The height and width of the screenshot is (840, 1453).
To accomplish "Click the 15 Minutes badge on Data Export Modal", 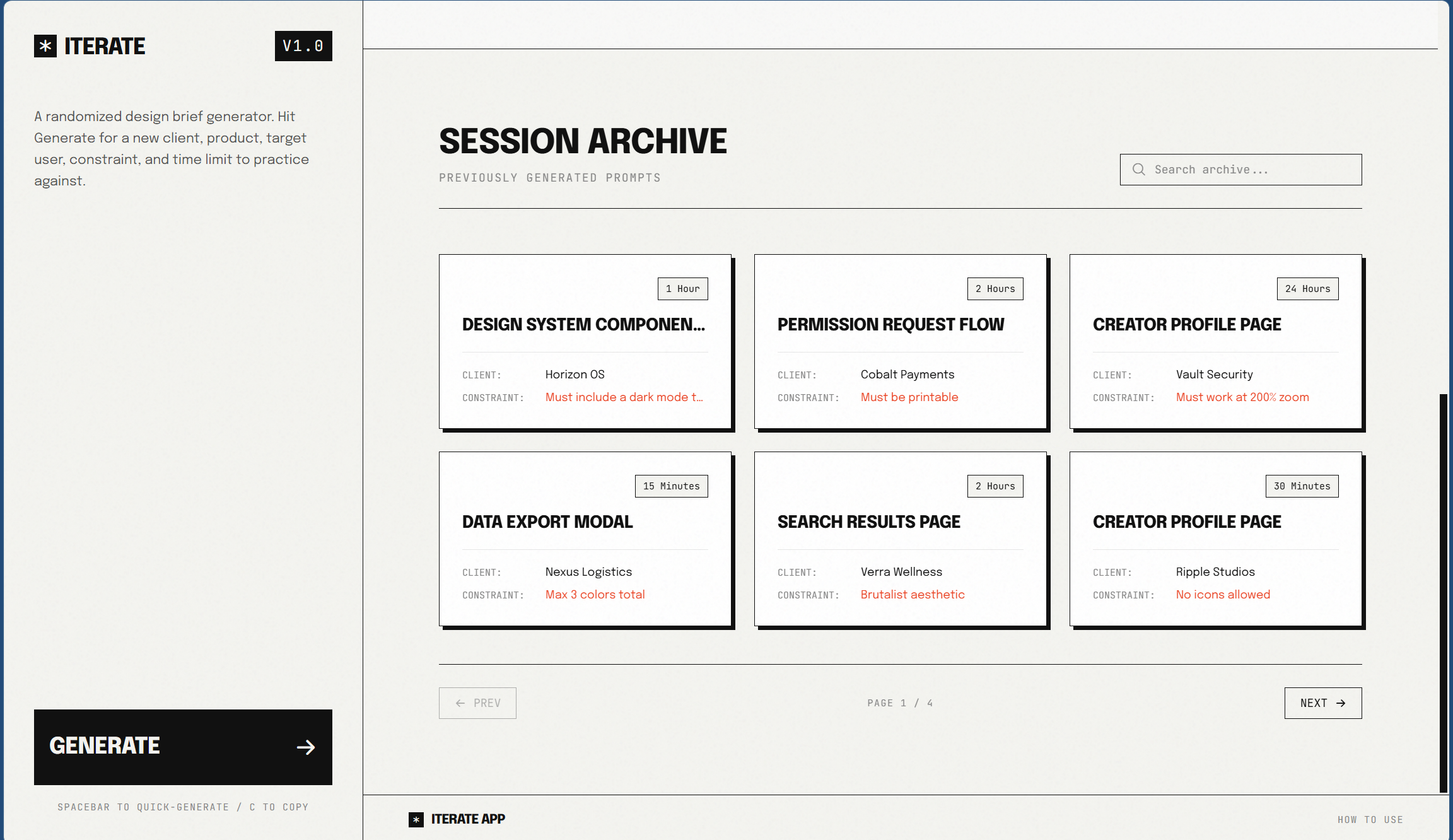I will 671,486.
